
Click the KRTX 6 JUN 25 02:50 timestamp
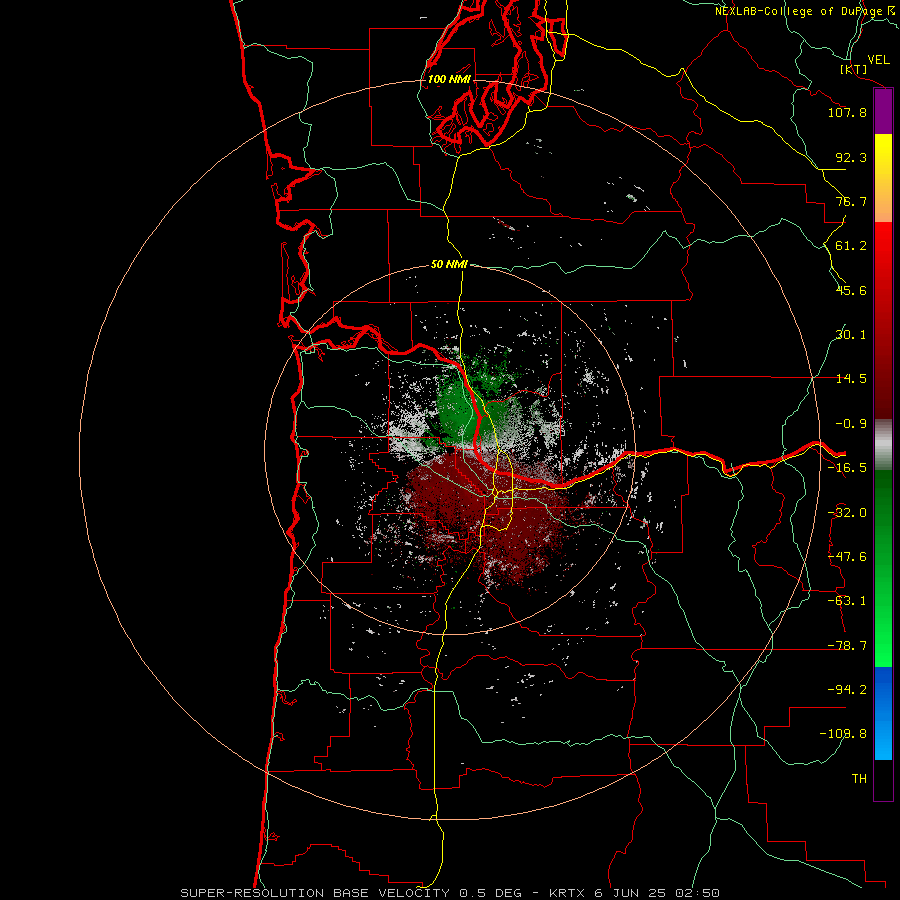634,893
